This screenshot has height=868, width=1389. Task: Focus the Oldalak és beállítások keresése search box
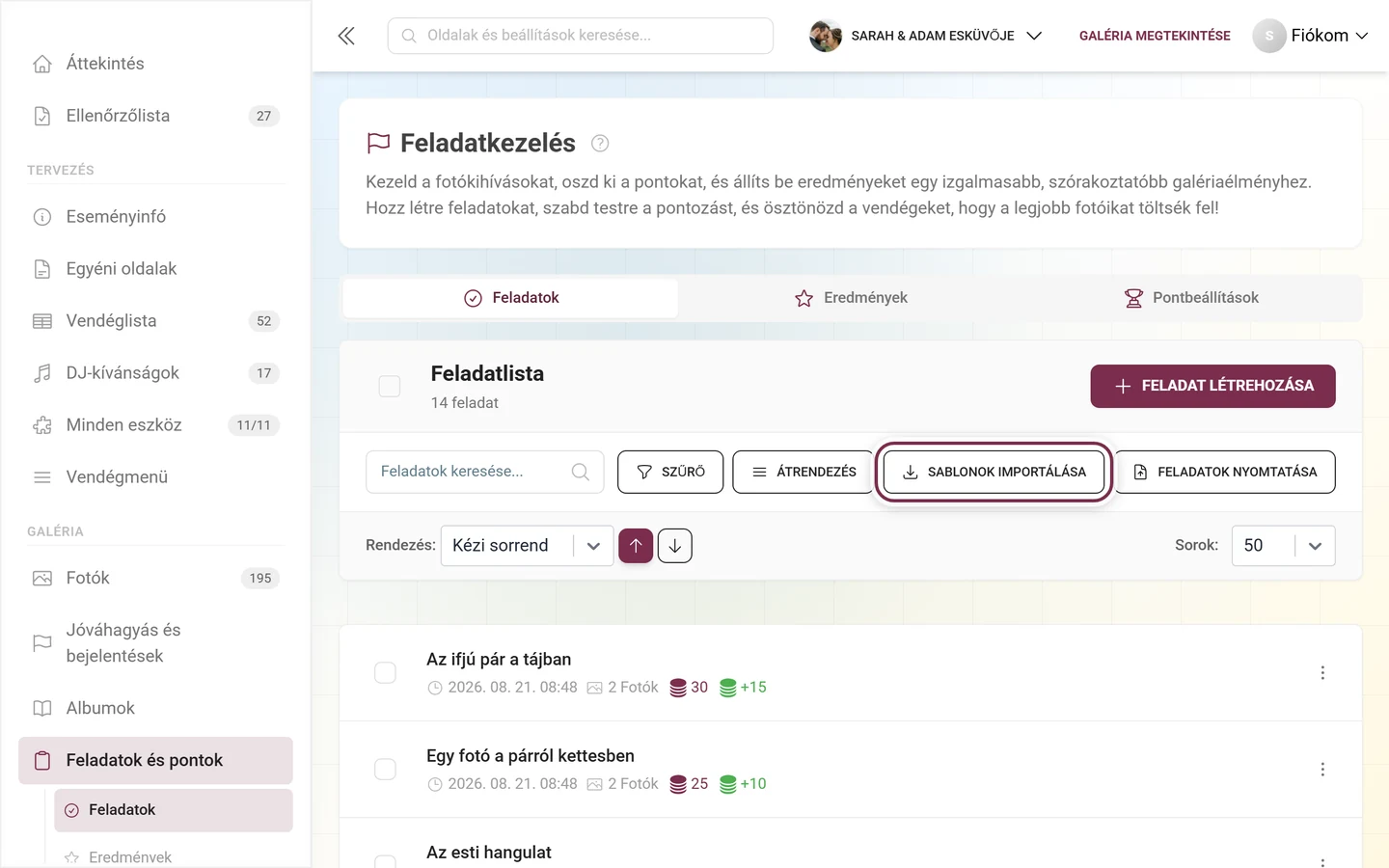tap(581, 36)
